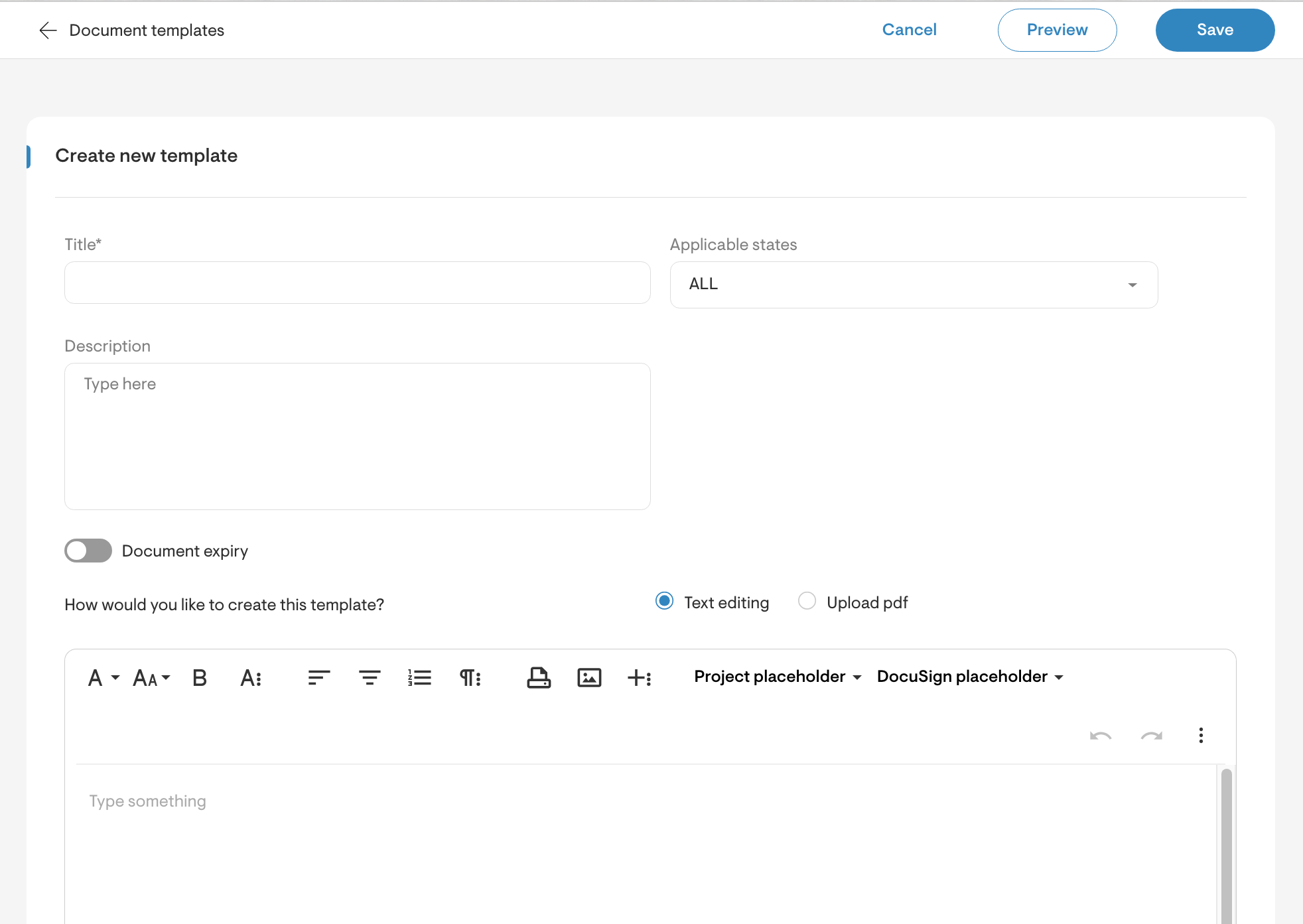This screenshot has height=924, width=1303.
Task: Open more text options A icon
Action: (251, 678)
